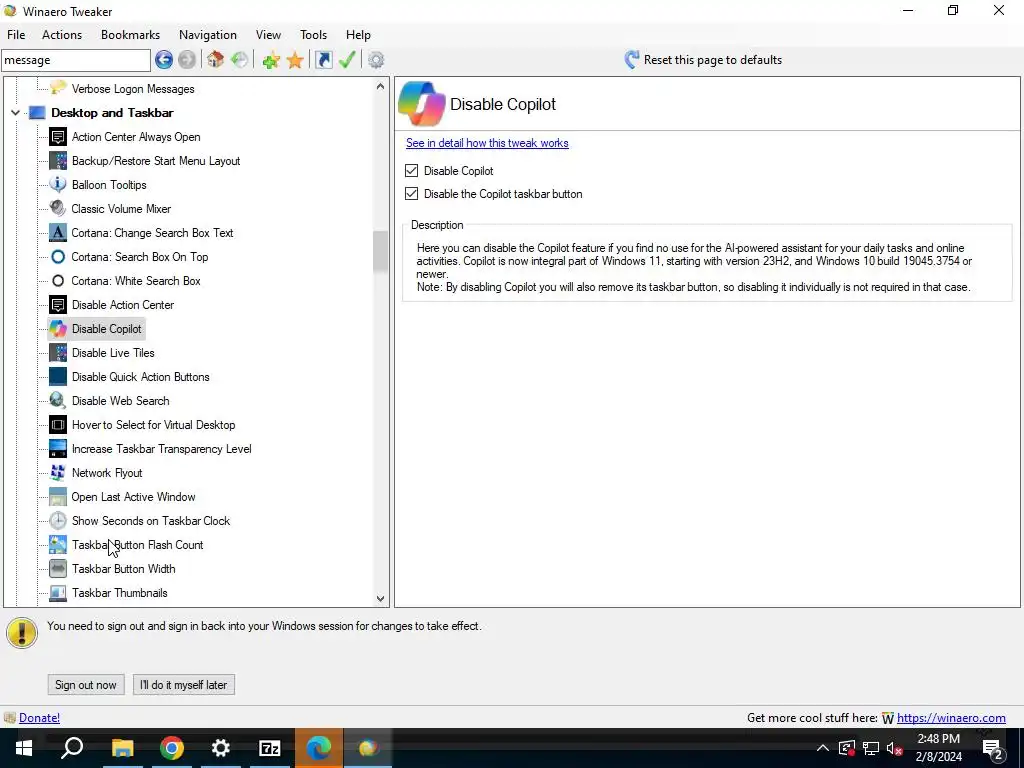
Task: Open bookmarks with the gold star icon
Action: click(295, 60)
